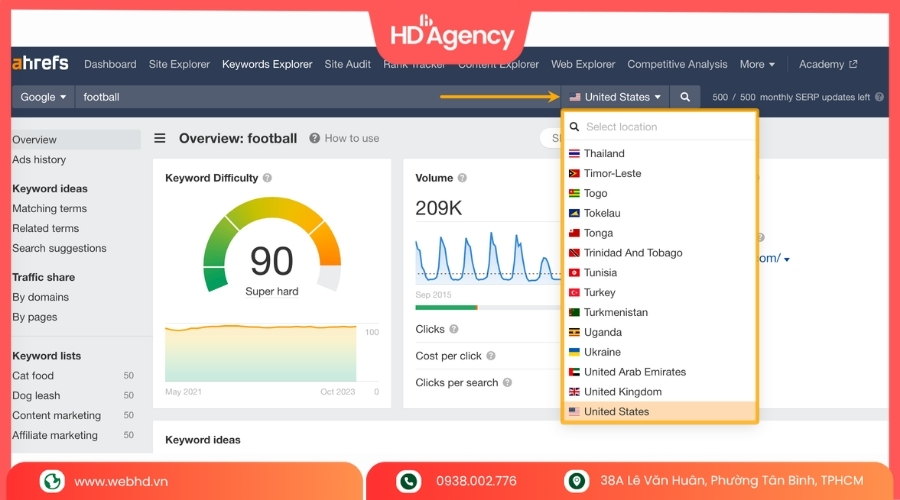900x500 pixels.
Task: Click the Togo flag
Action: click(574, 193)
